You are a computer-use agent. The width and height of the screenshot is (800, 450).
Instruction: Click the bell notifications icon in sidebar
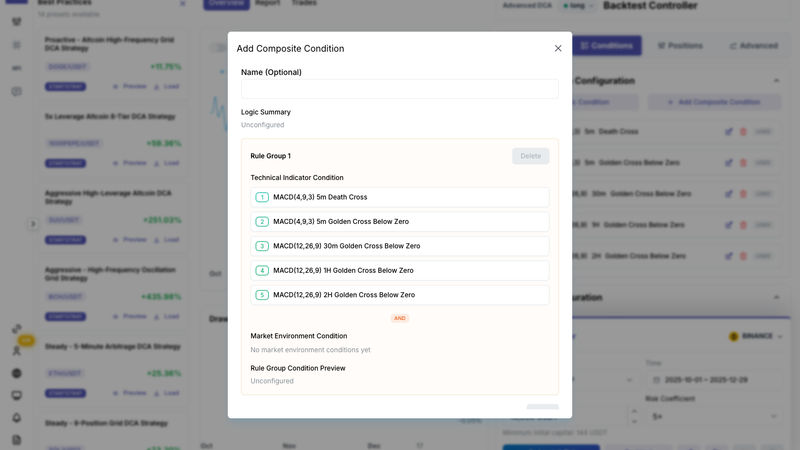pos(16,418)
